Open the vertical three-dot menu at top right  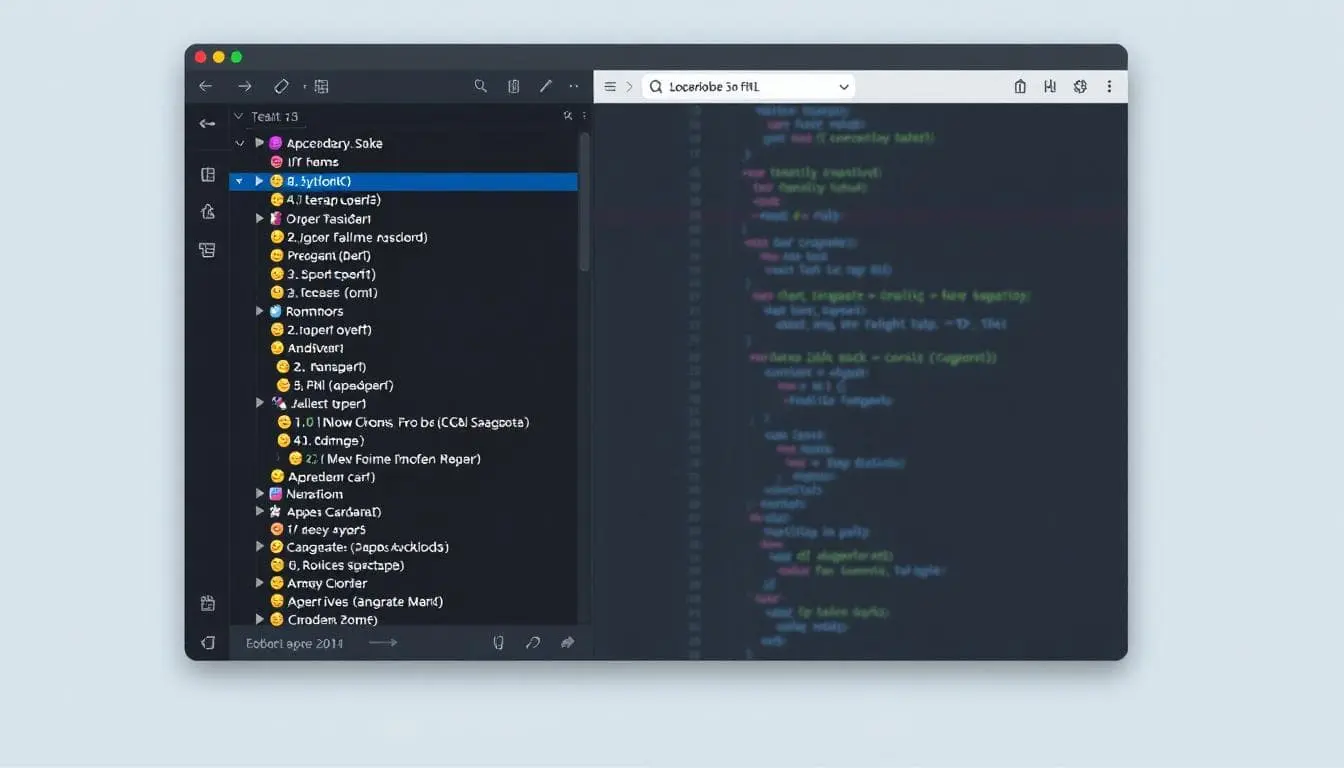point(1109,87)
